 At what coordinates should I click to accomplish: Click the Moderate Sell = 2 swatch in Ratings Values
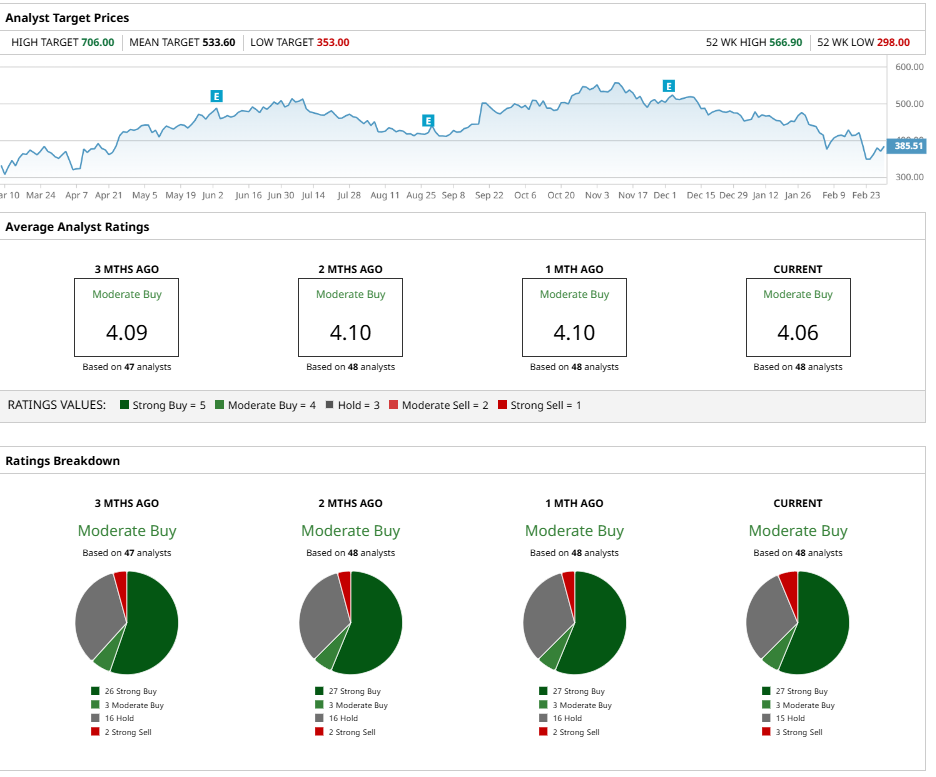tap(394, 405)
